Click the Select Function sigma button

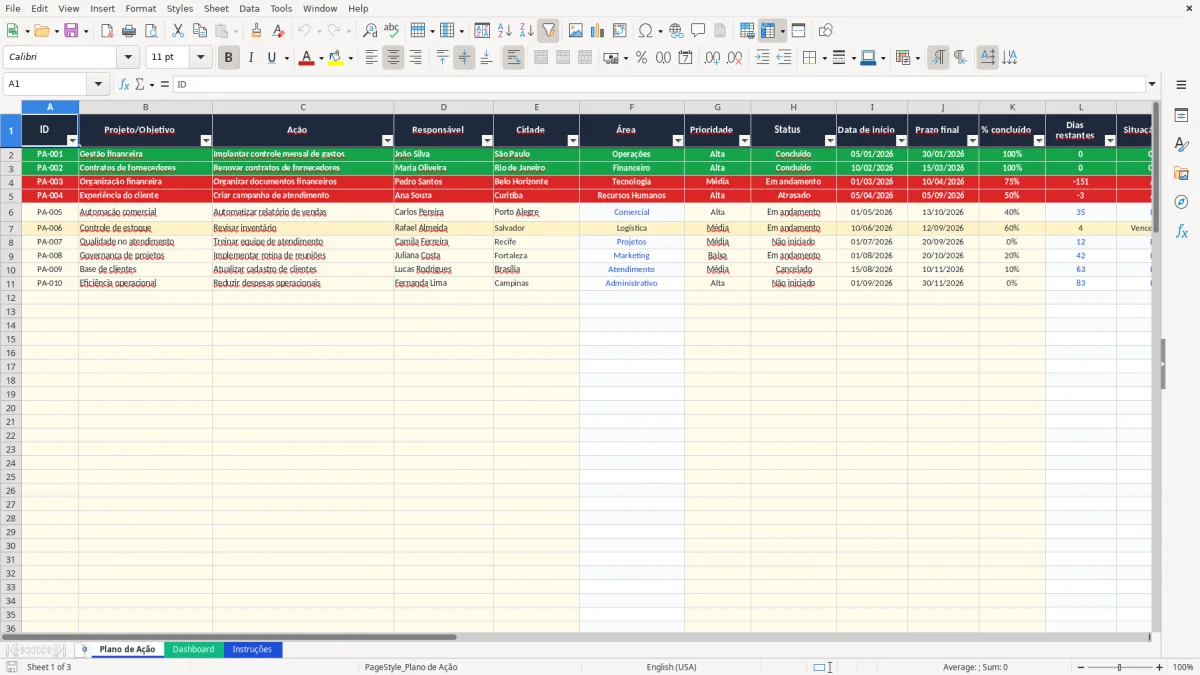pyautogui.click(x=139, y=85)
